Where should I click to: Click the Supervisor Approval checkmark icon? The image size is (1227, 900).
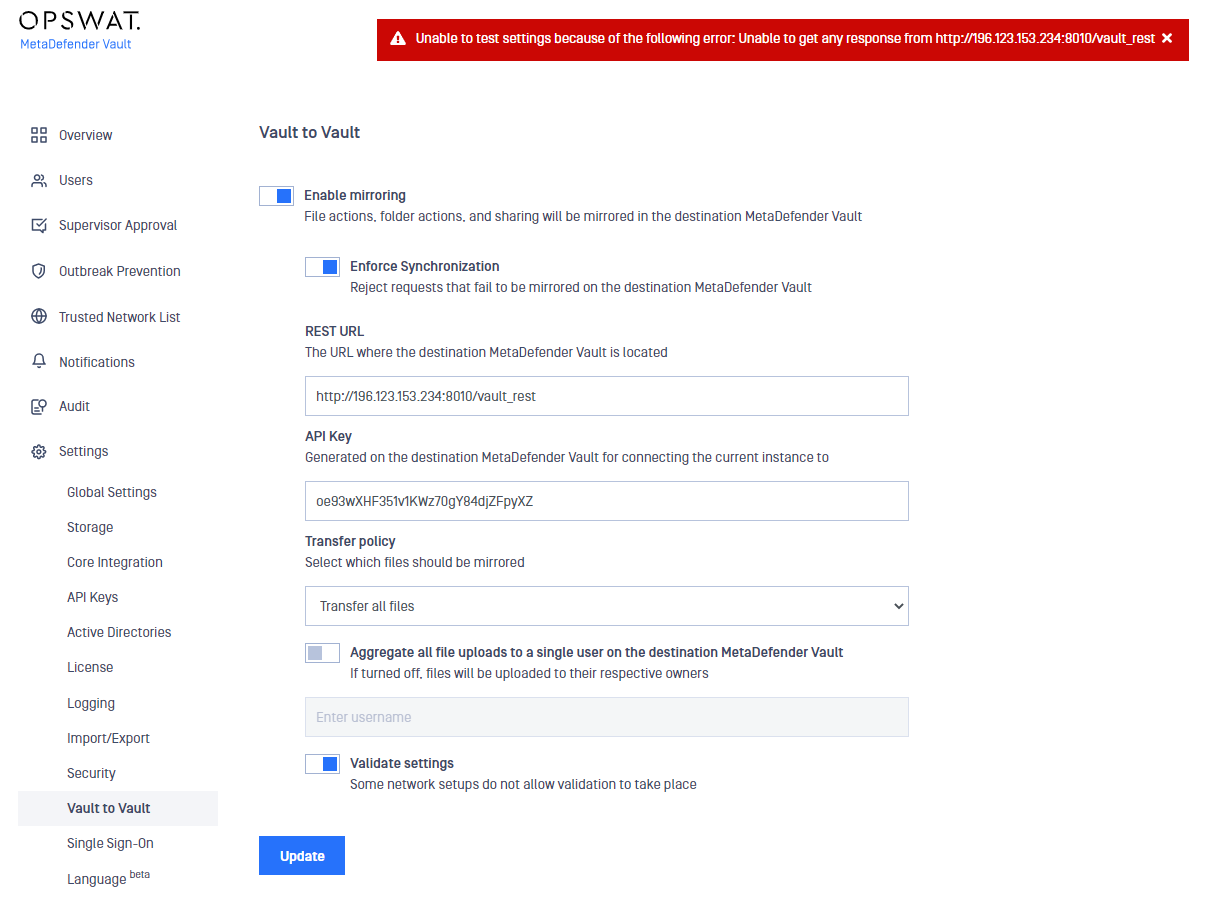coord(39,225)
